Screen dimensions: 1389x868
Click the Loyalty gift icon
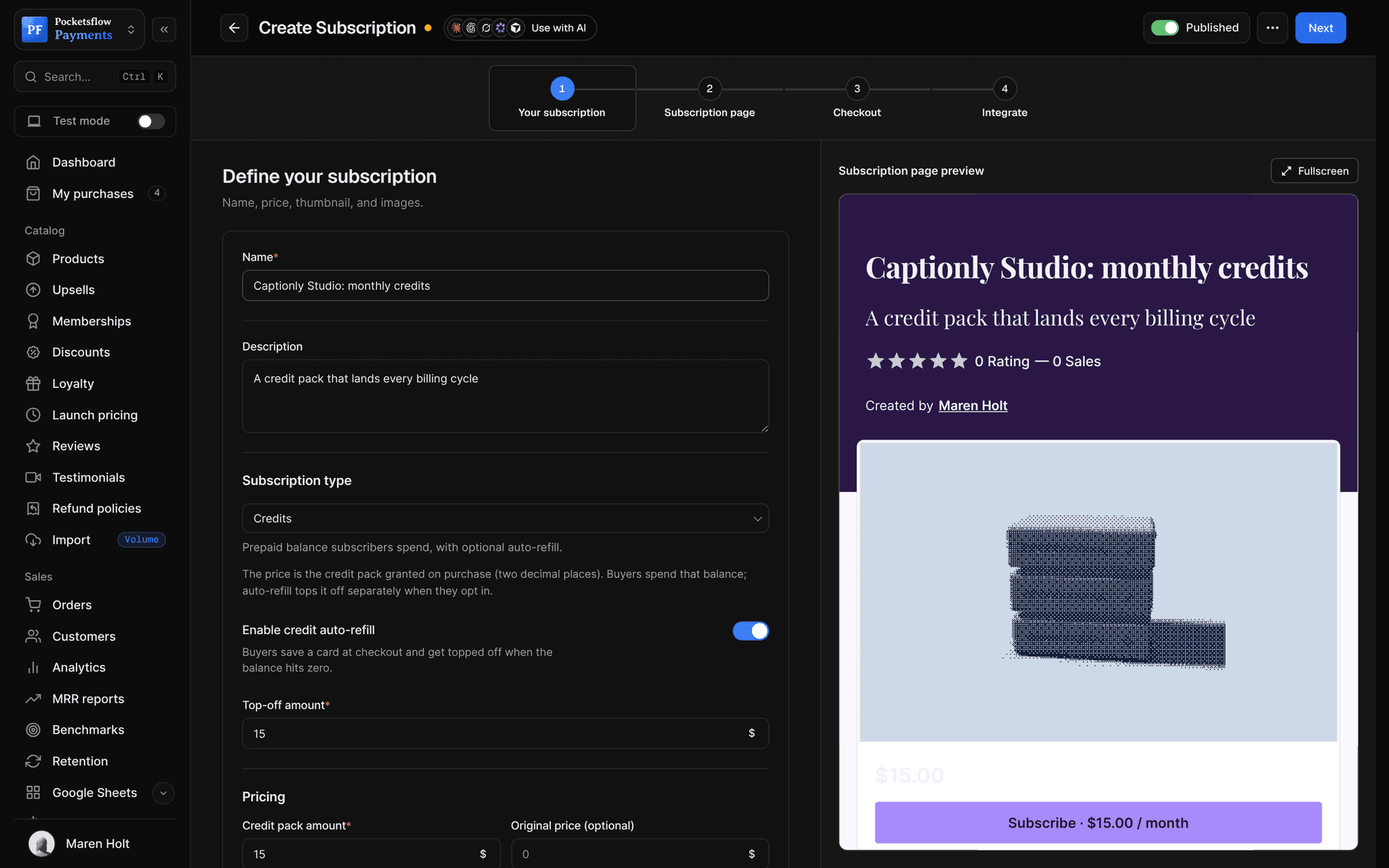click(x=33, y=383)
